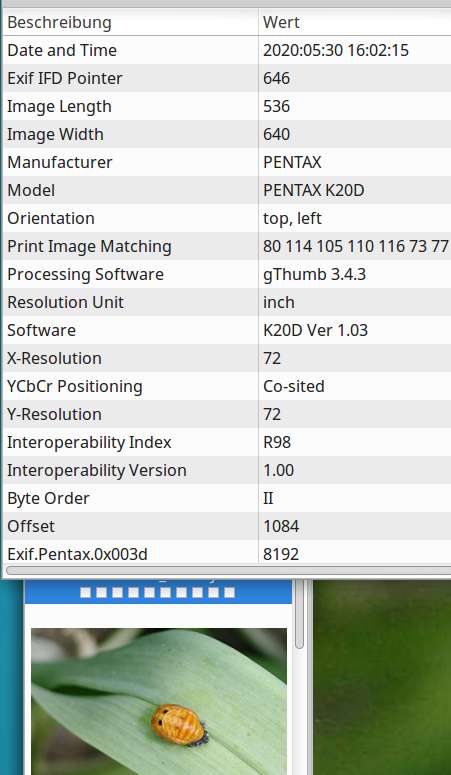Select the Exif IFD Pointer row

[x=227, y=78]
